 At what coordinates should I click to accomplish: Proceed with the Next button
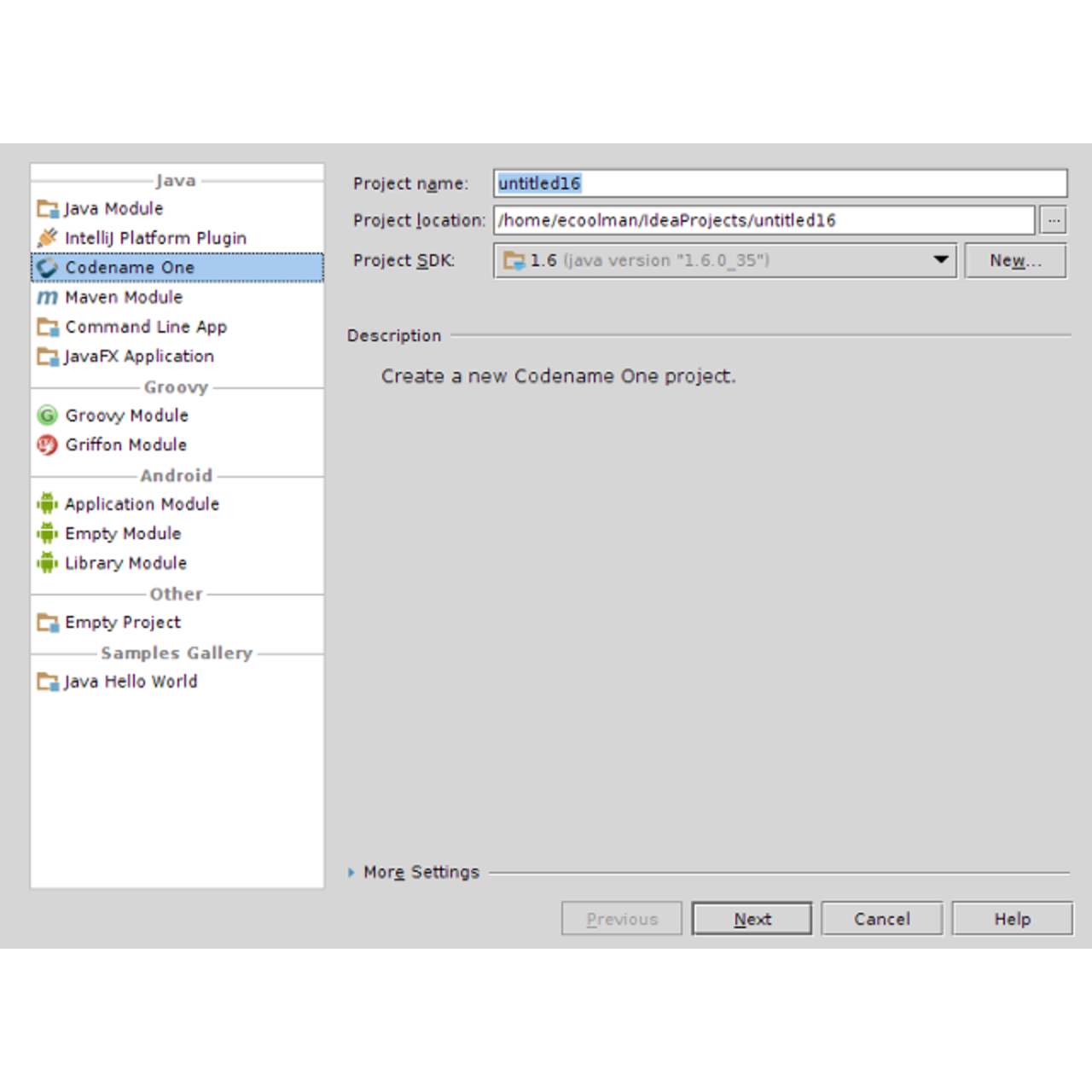pos(752,919)
